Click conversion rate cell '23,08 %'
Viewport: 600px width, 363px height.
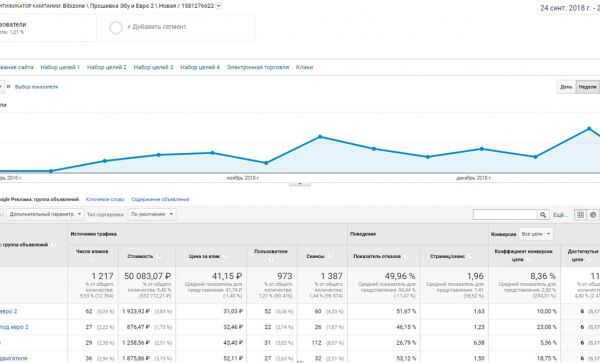pos(546,327)
